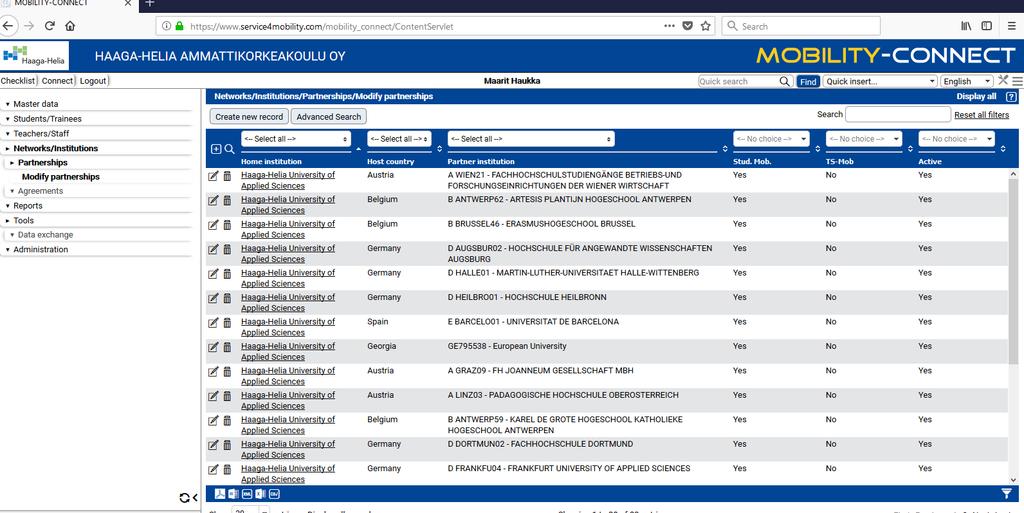This screenshot has width=1024, height=513.
Task: Click the magnifier icon in table header
Action: click(x=229, y=149)
